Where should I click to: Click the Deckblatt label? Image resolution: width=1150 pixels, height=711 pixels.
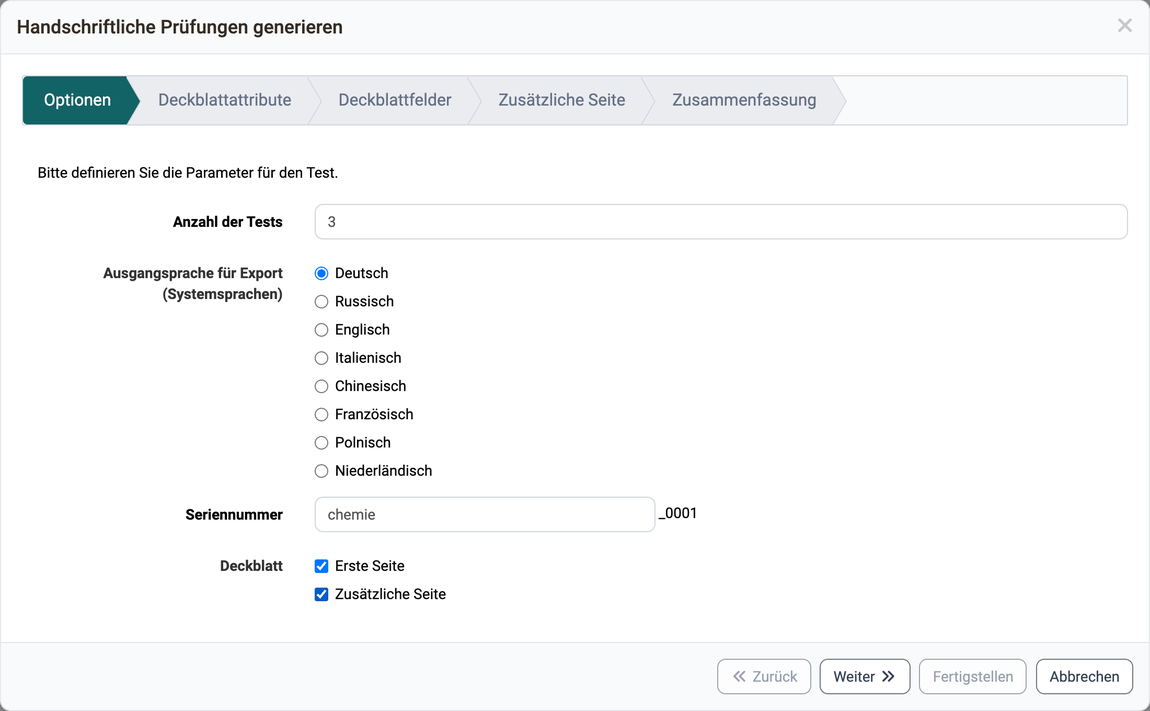pyautogui.click(x=252, y=566)
